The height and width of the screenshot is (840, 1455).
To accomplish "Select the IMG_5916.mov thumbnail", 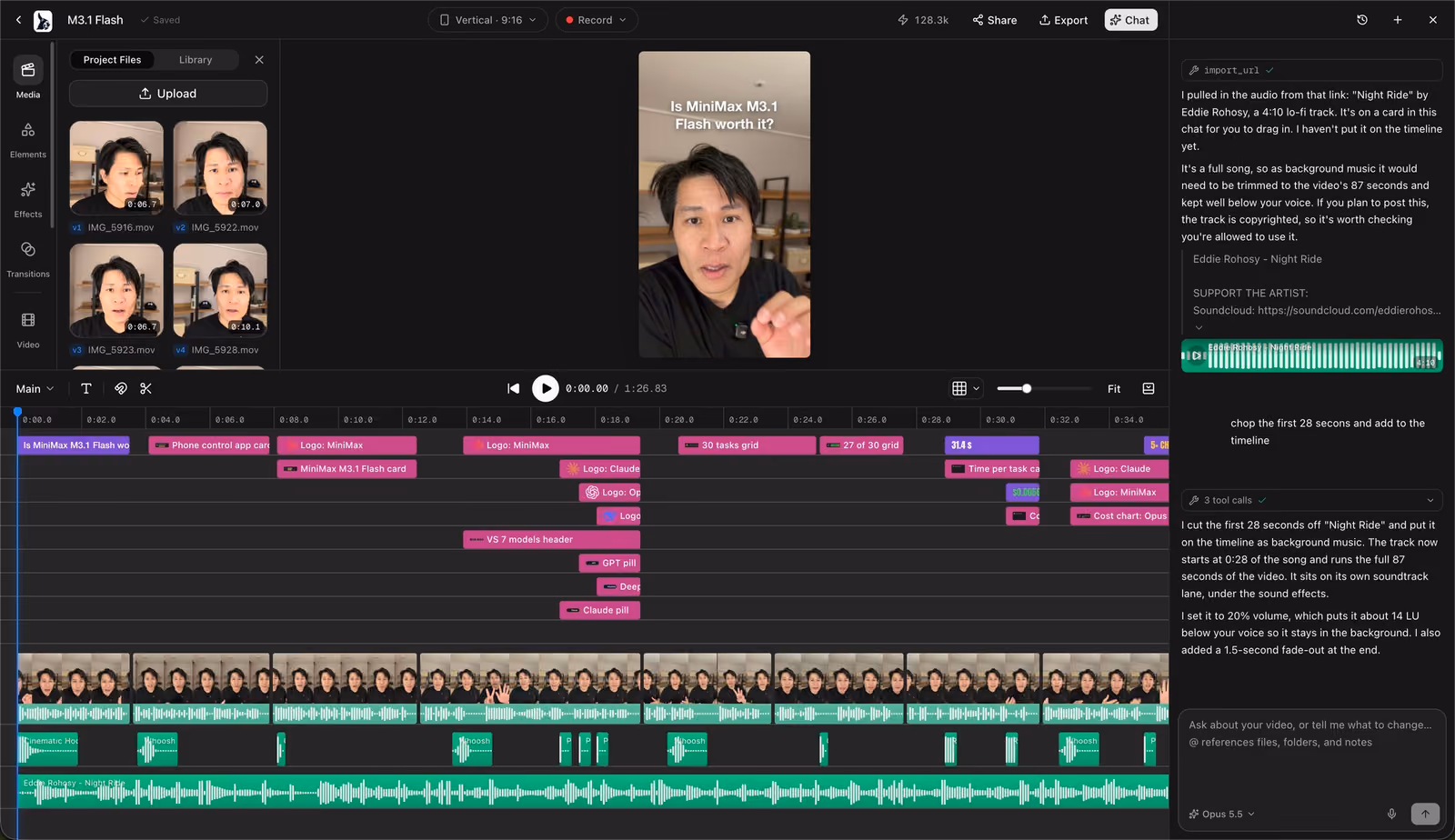I will [x=116, y=168].
